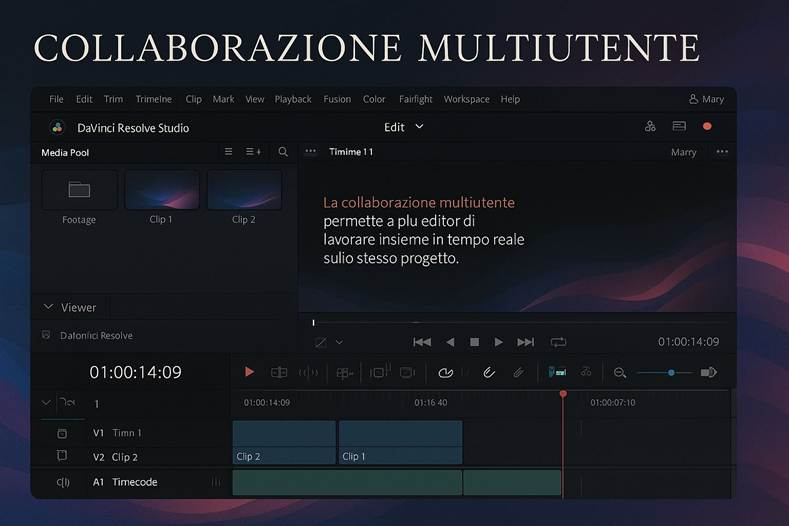
Task: Mute the A1 Timecode audio track
Action: pos(63,482)
